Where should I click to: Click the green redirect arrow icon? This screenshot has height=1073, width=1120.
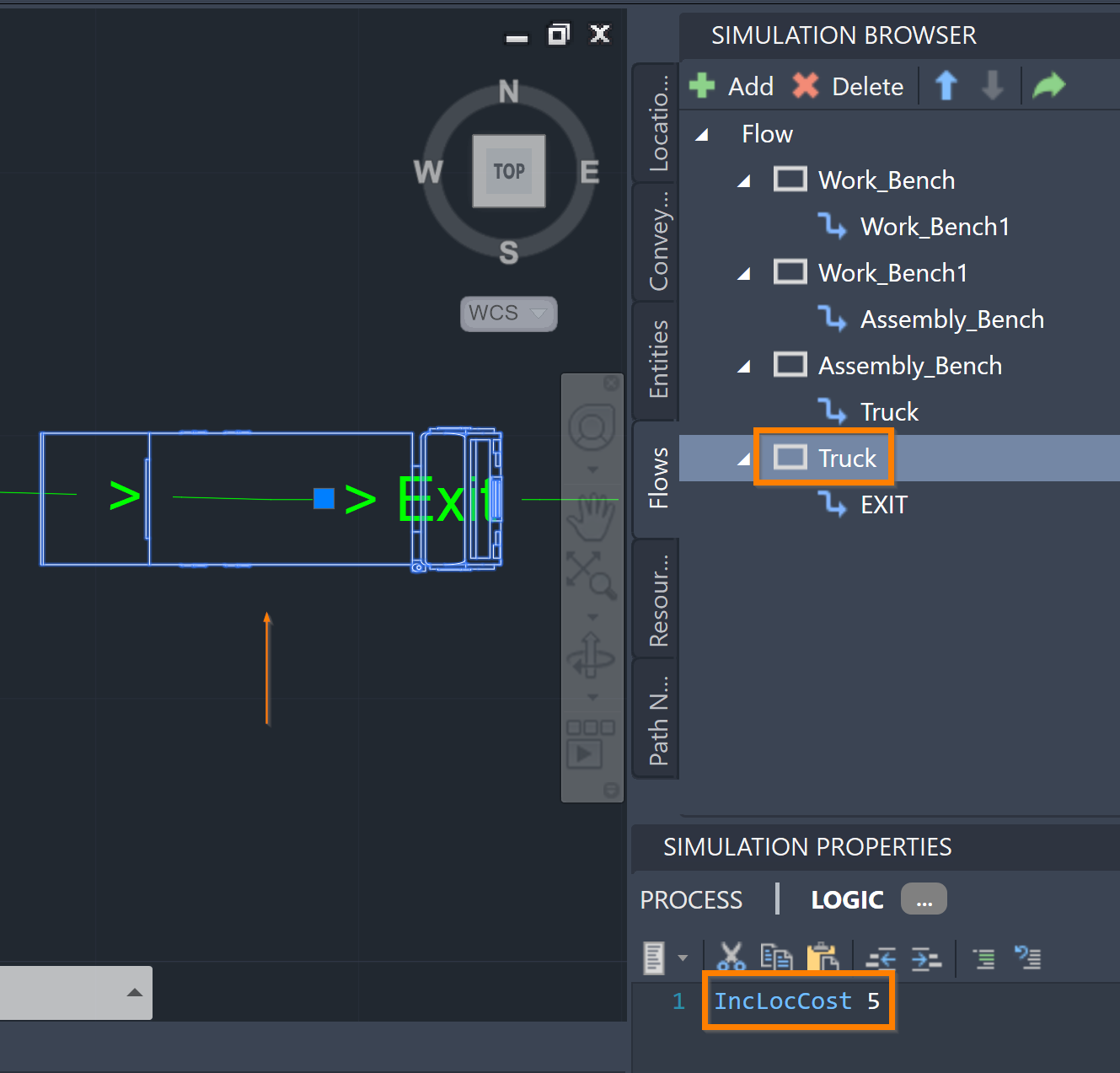(x=1049, y=85)
